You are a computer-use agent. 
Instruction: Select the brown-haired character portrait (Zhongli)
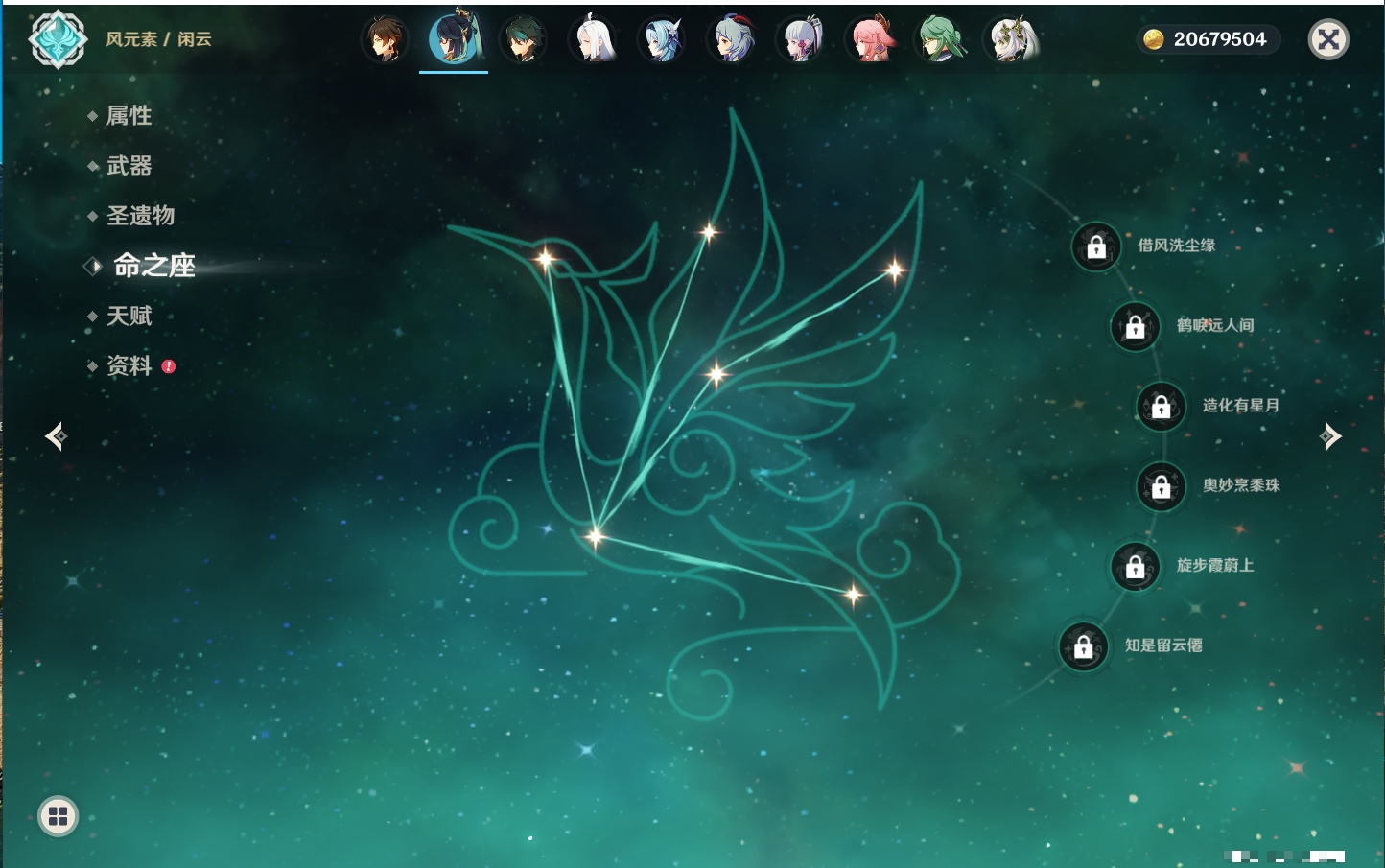click(x=385, y=40)
